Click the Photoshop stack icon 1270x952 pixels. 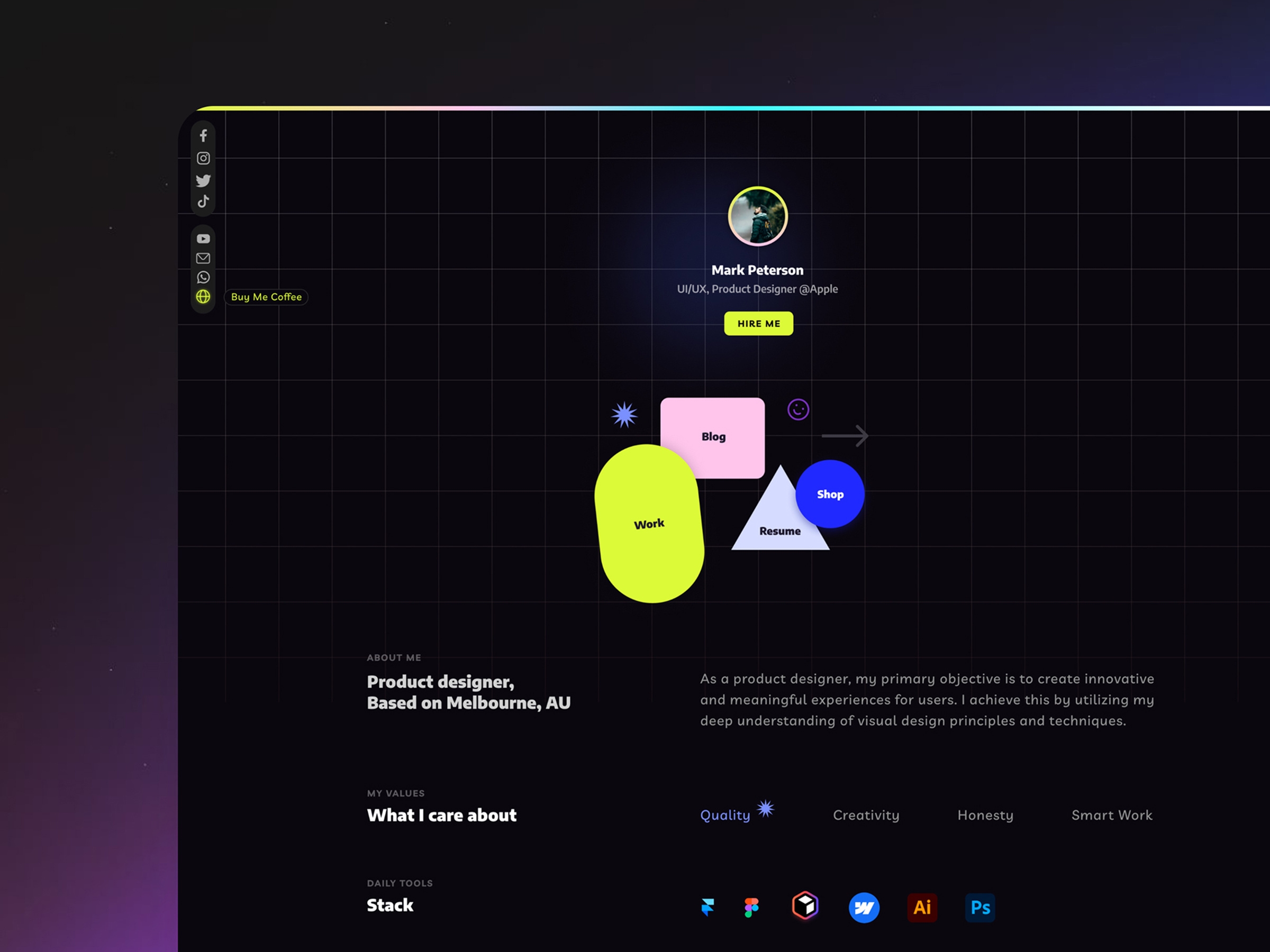(980, 907)
